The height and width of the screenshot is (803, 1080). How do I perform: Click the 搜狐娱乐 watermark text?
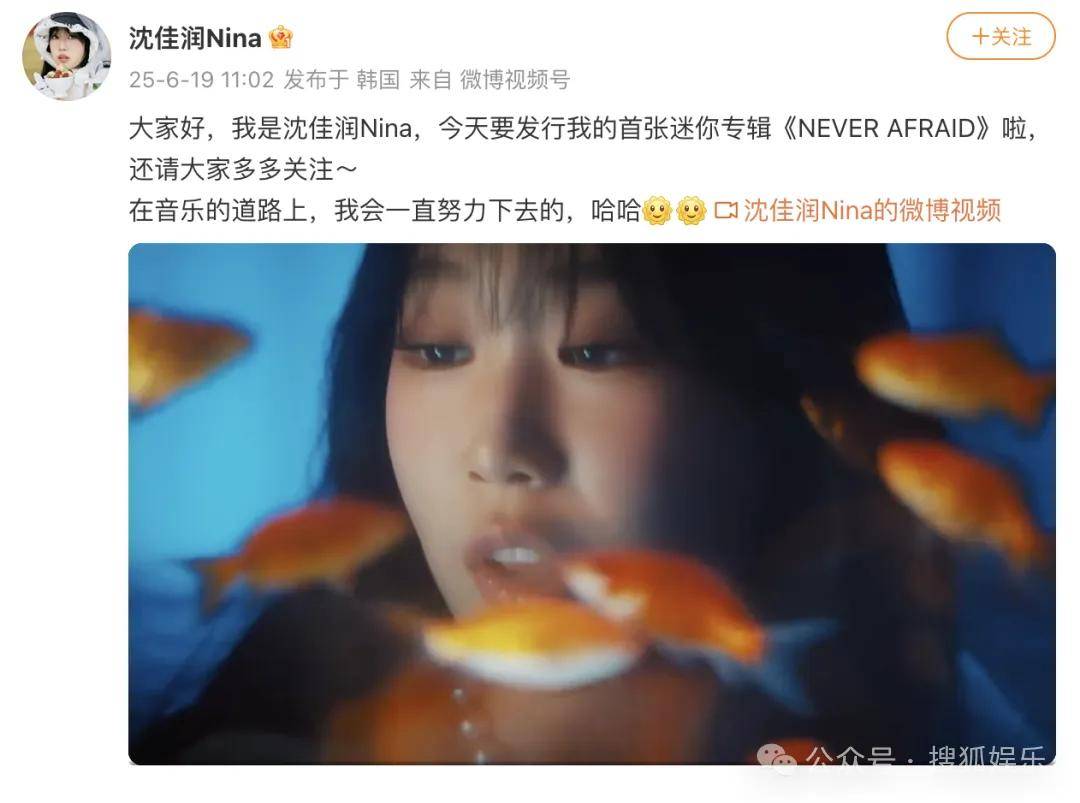pos(986,756)
